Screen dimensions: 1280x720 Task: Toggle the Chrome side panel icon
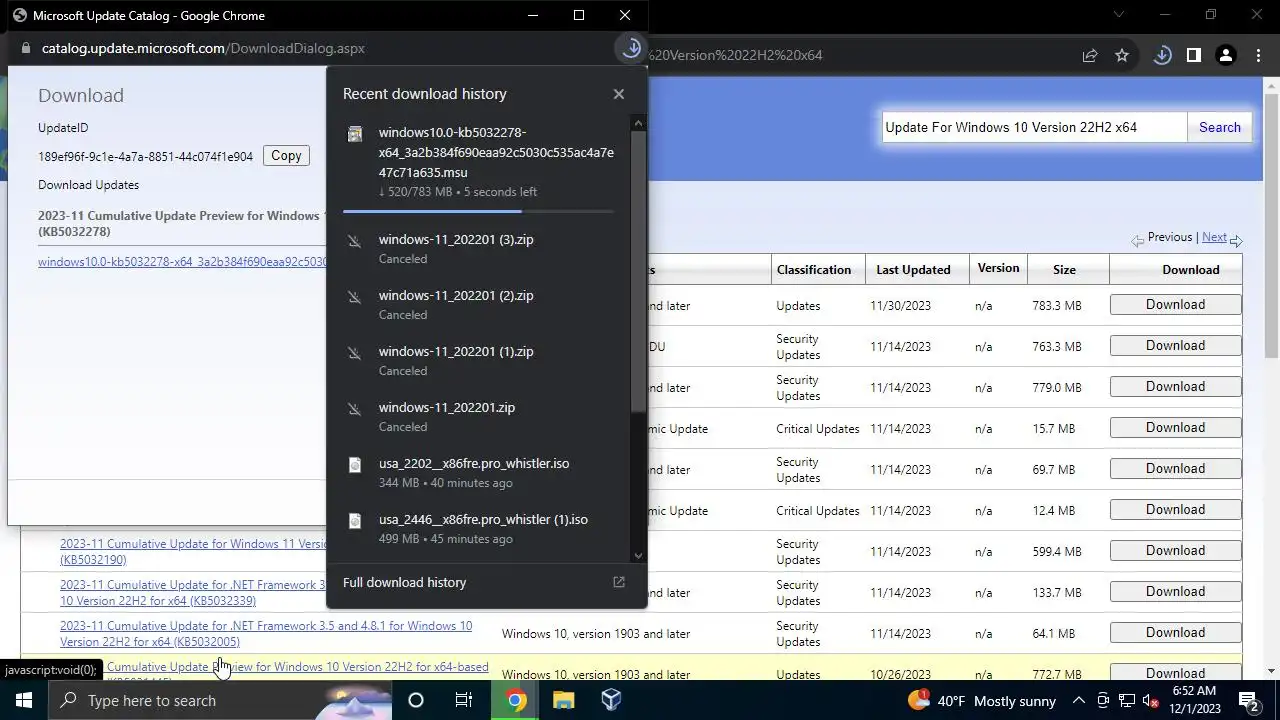point(1193,55)
